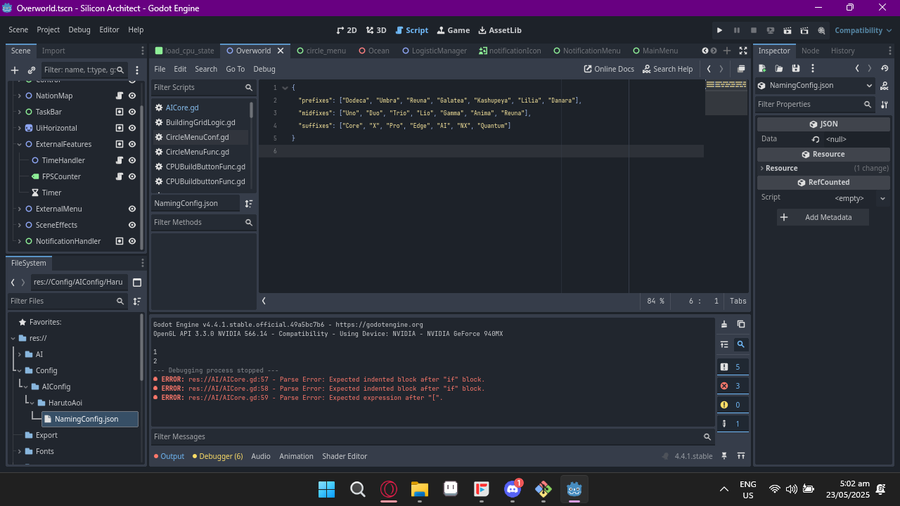
Task: Save the resource in Inspector
Action: pos(796,68)
